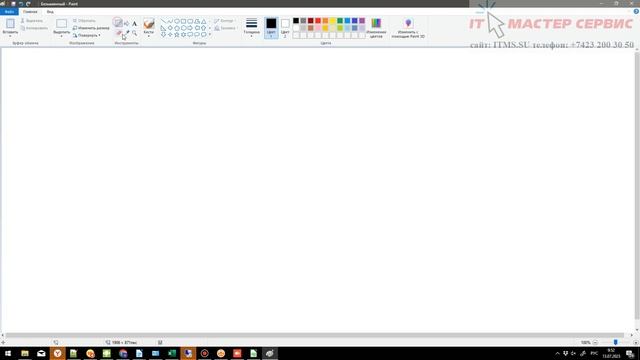The width and height of the screenshot is (640, 360).
Task: Open File Explorer from taskbar
Action: [25, 353]
